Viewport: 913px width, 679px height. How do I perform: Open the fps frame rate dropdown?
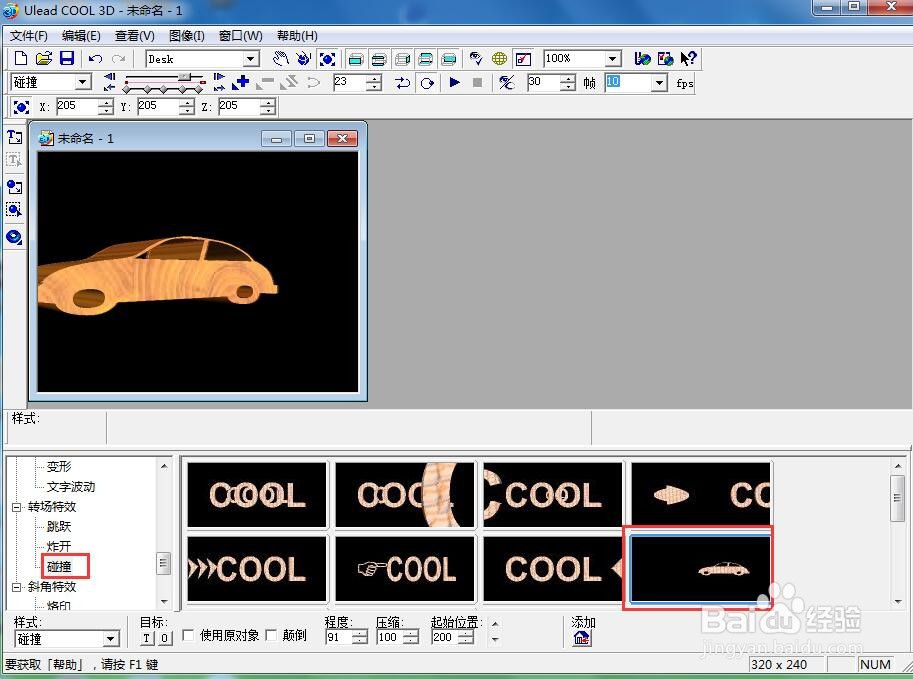tap(659, 83)
